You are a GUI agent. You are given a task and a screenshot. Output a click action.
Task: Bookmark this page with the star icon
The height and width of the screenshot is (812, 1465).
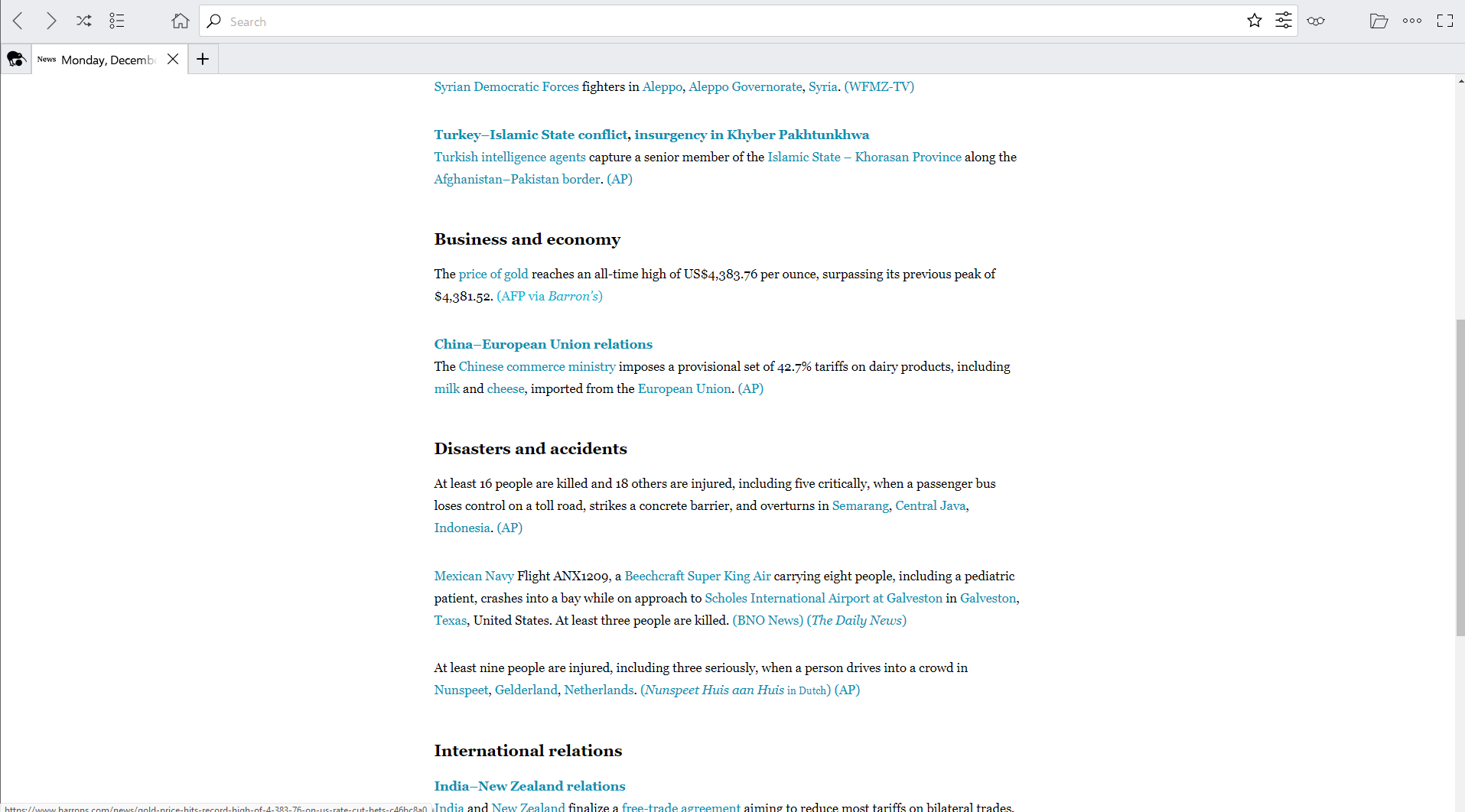point(1254,21)
